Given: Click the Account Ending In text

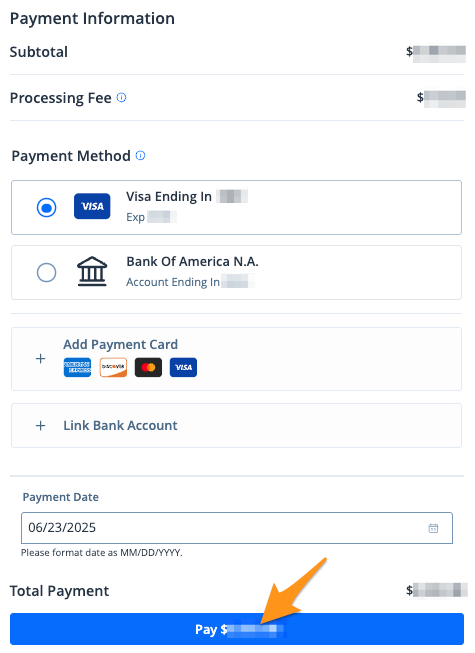Looking at the screenshot, I should click(173, 282).
